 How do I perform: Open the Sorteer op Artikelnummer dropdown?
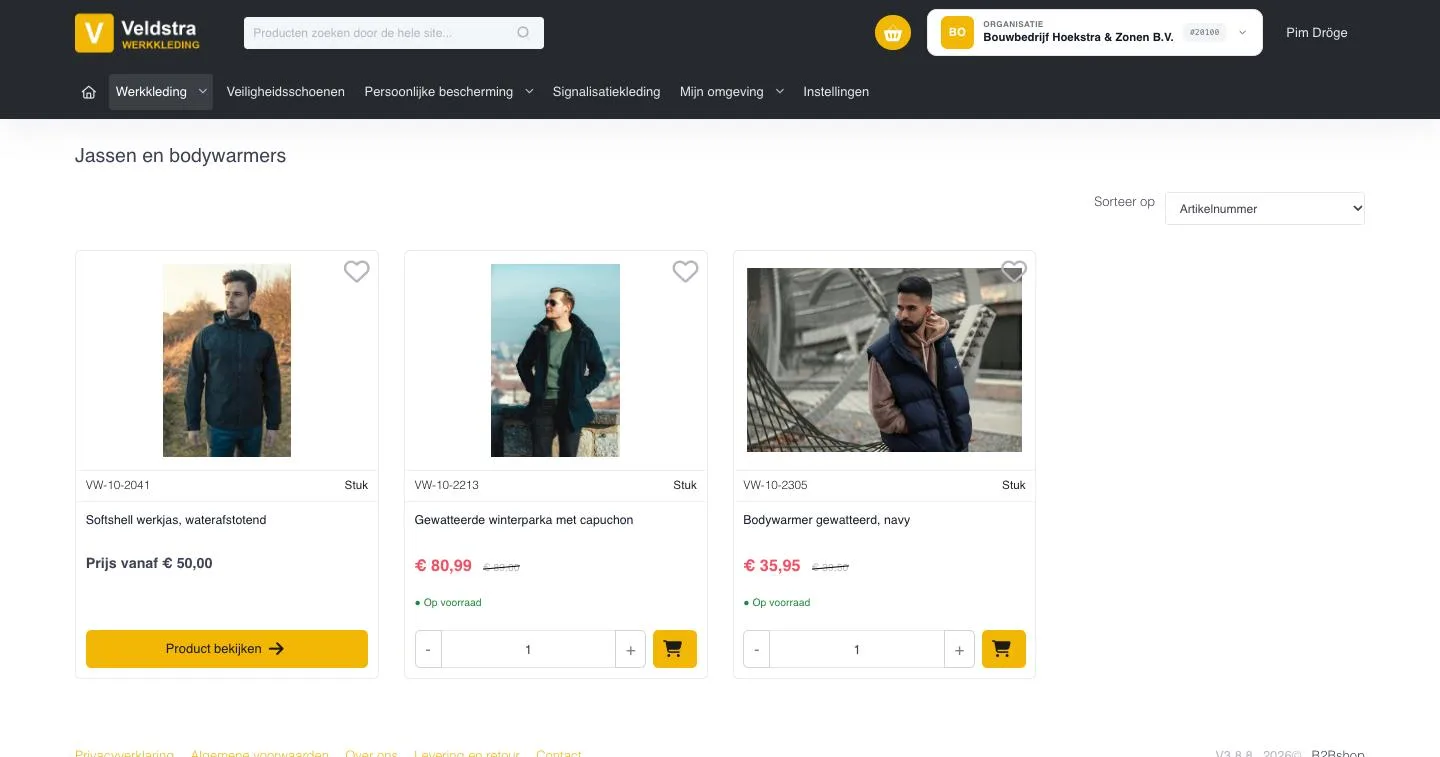tap(1265, 208)
